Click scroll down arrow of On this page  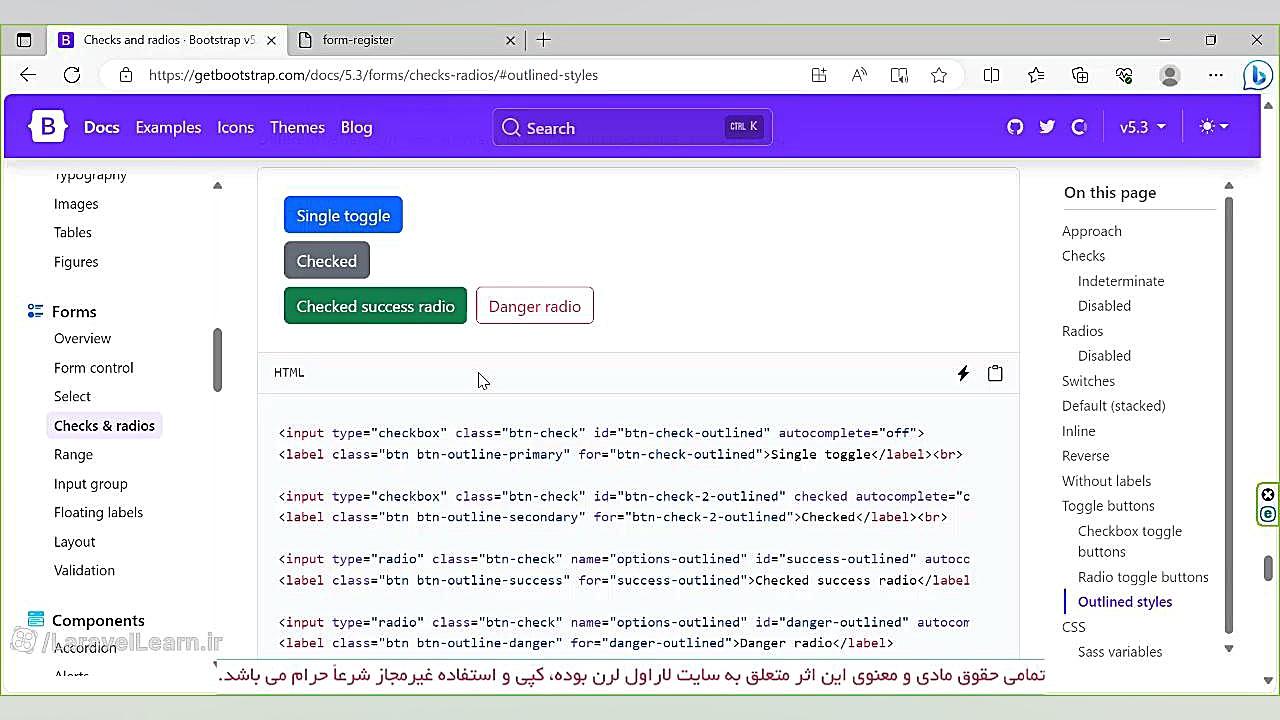1229,649
